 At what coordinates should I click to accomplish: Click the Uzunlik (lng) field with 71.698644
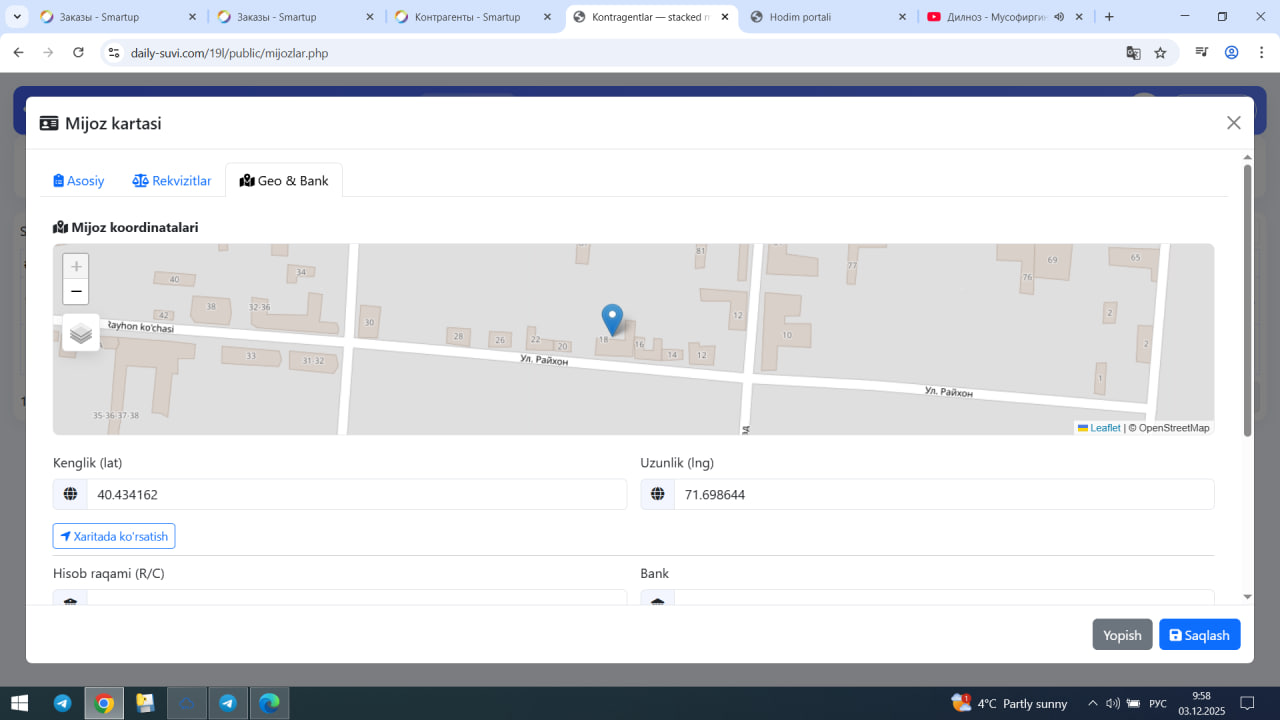944,494
